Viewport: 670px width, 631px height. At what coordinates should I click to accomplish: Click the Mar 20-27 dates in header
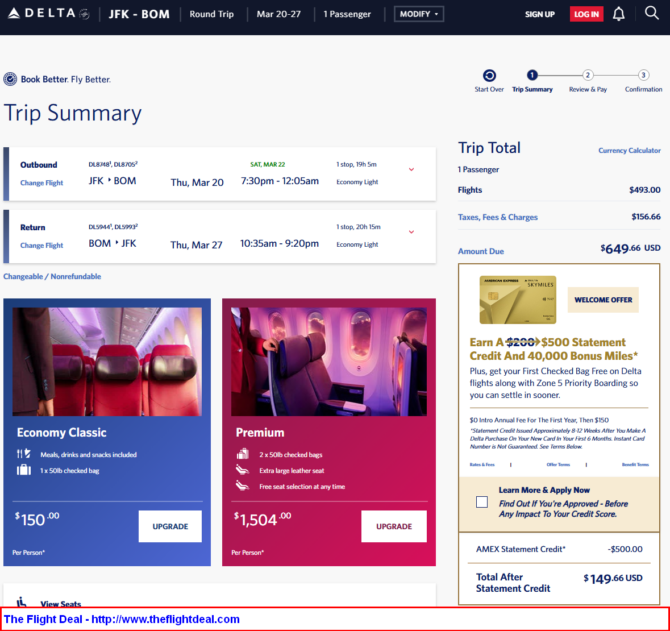click(279, 14)
